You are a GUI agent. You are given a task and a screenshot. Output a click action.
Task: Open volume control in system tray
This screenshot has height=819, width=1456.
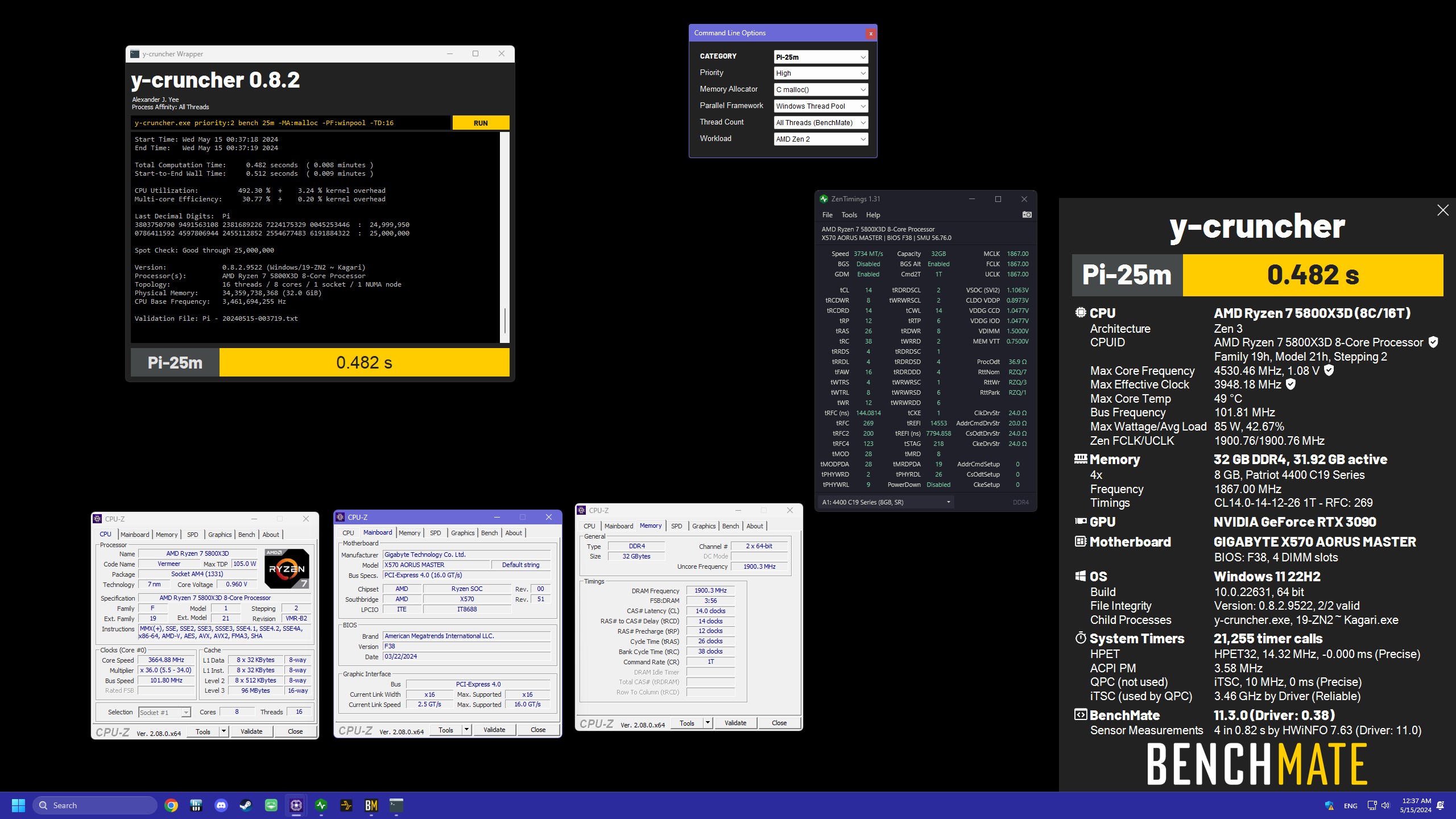click(x=1385, y=805)
